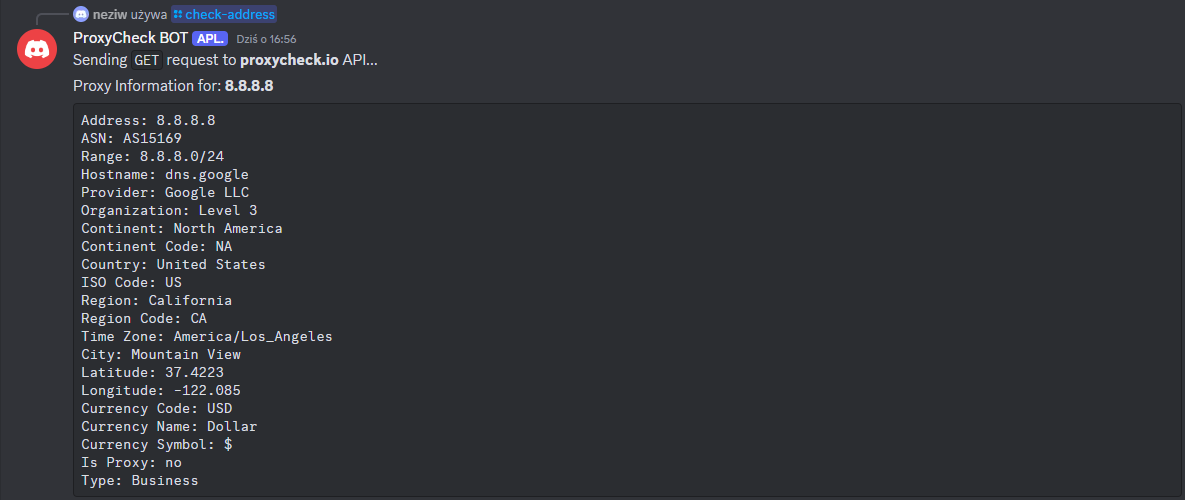Click the message timestamp Dziś o 16:56

tap(266, 39)
